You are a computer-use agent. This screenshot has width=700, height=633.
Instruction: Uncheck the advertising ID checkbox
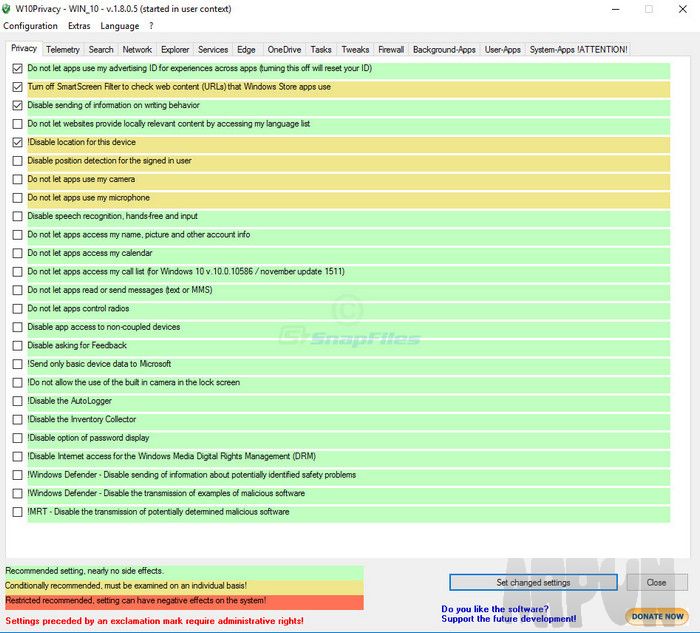pos(17,68)
